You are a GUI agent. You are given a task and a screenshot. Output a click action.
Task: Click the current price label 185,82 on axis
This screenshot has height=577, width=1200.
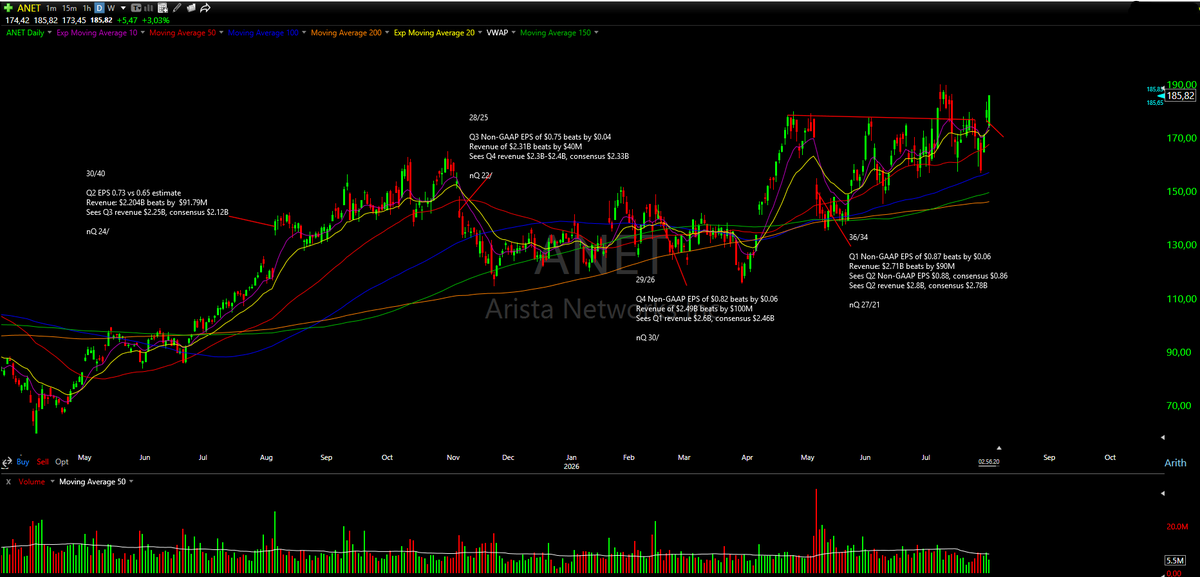[x=1181, y=96]
